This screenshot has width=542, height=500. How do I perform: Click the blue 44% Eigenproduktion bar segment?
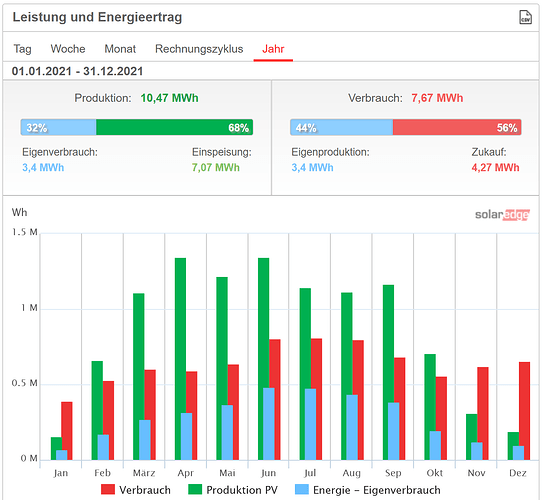click(342, 127)
